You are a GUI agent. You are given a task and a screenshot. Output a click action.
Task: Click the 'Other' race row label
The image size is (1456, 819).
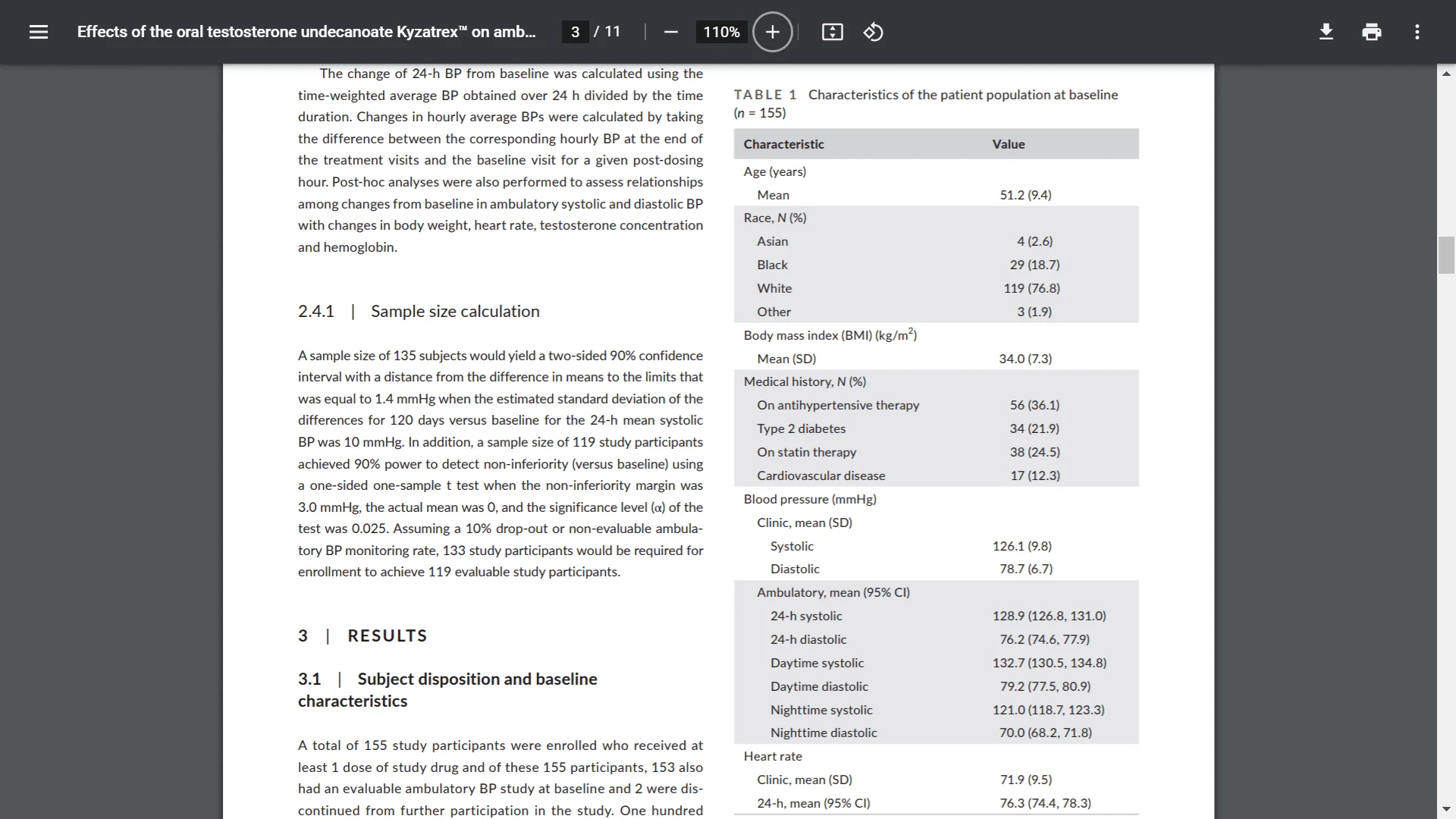773,312
